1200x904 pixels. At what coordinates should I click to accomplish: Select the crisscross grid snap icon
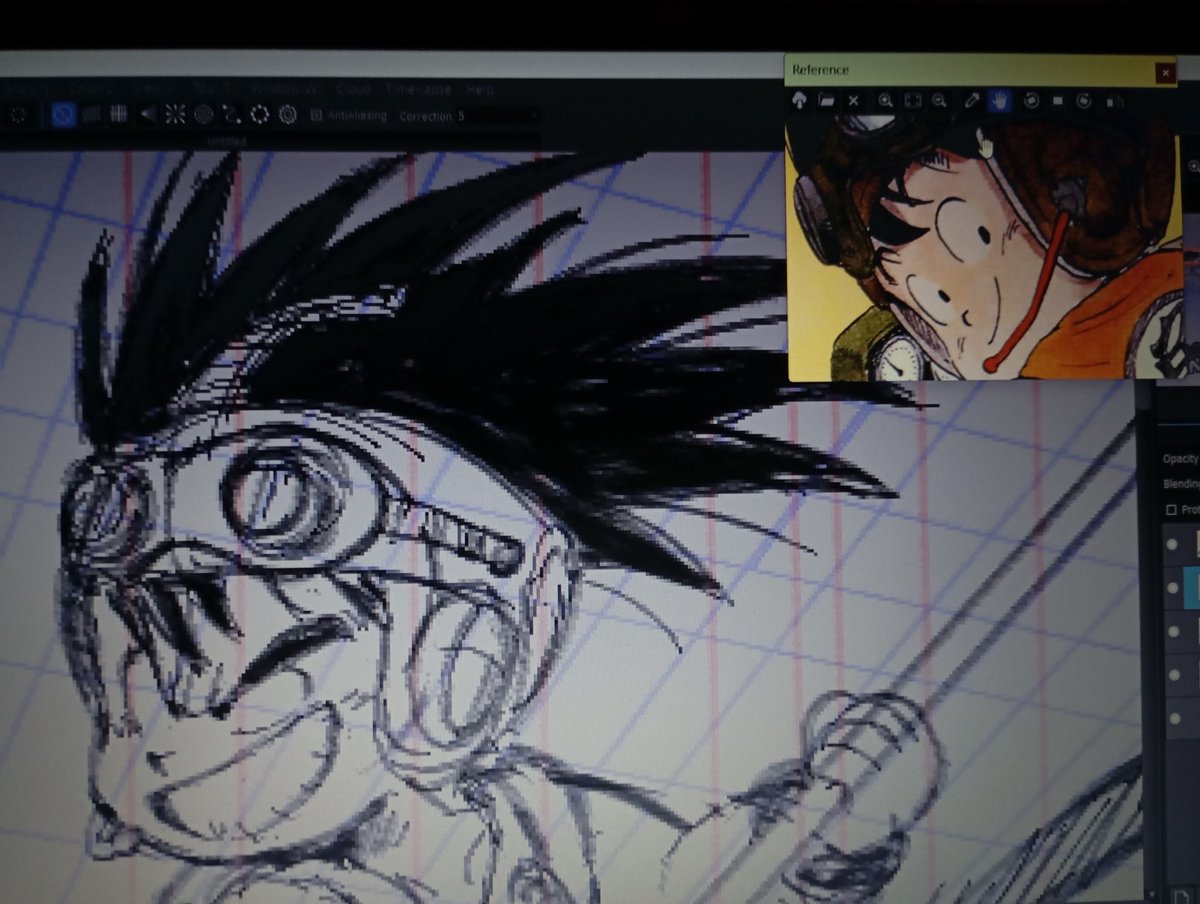click(x=118, y=114)
